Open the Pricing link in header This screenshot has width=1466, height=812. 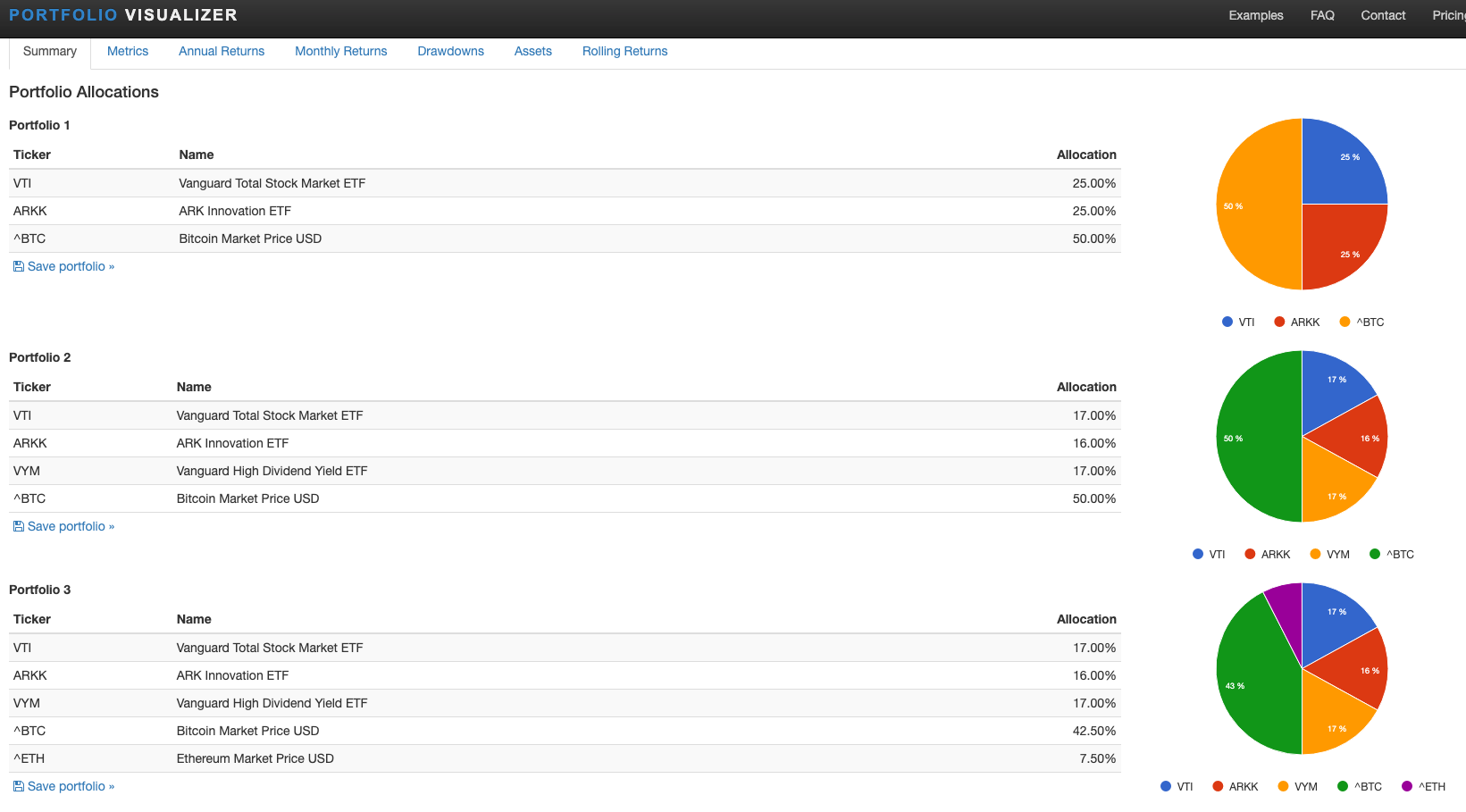pos(1449,15)
